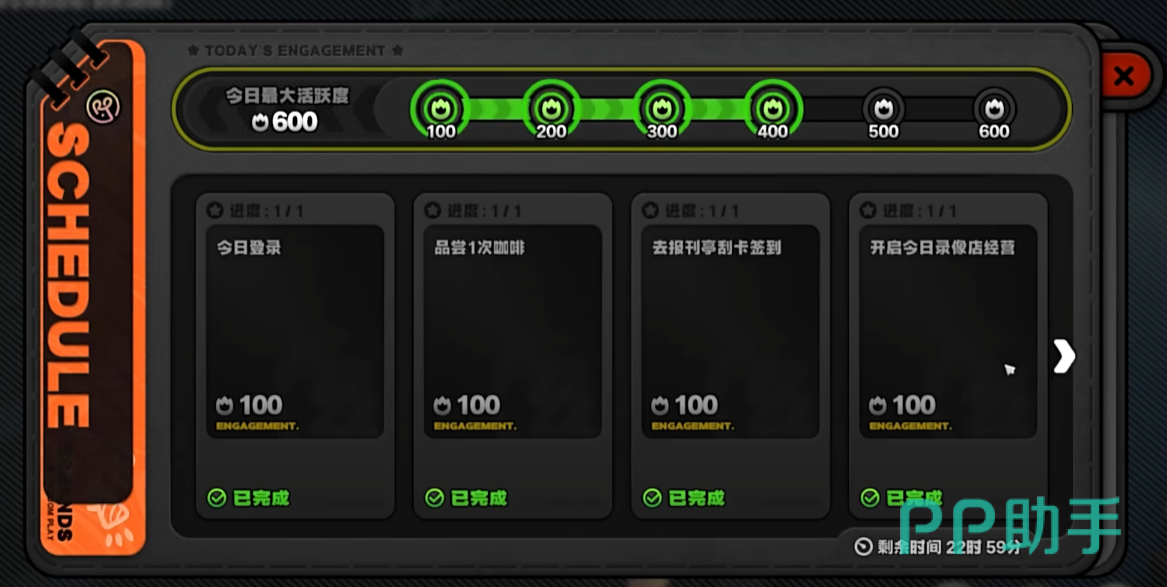Close the schedule panel with red X
Screen dimensions: 1167x587
coord(1124,75)
